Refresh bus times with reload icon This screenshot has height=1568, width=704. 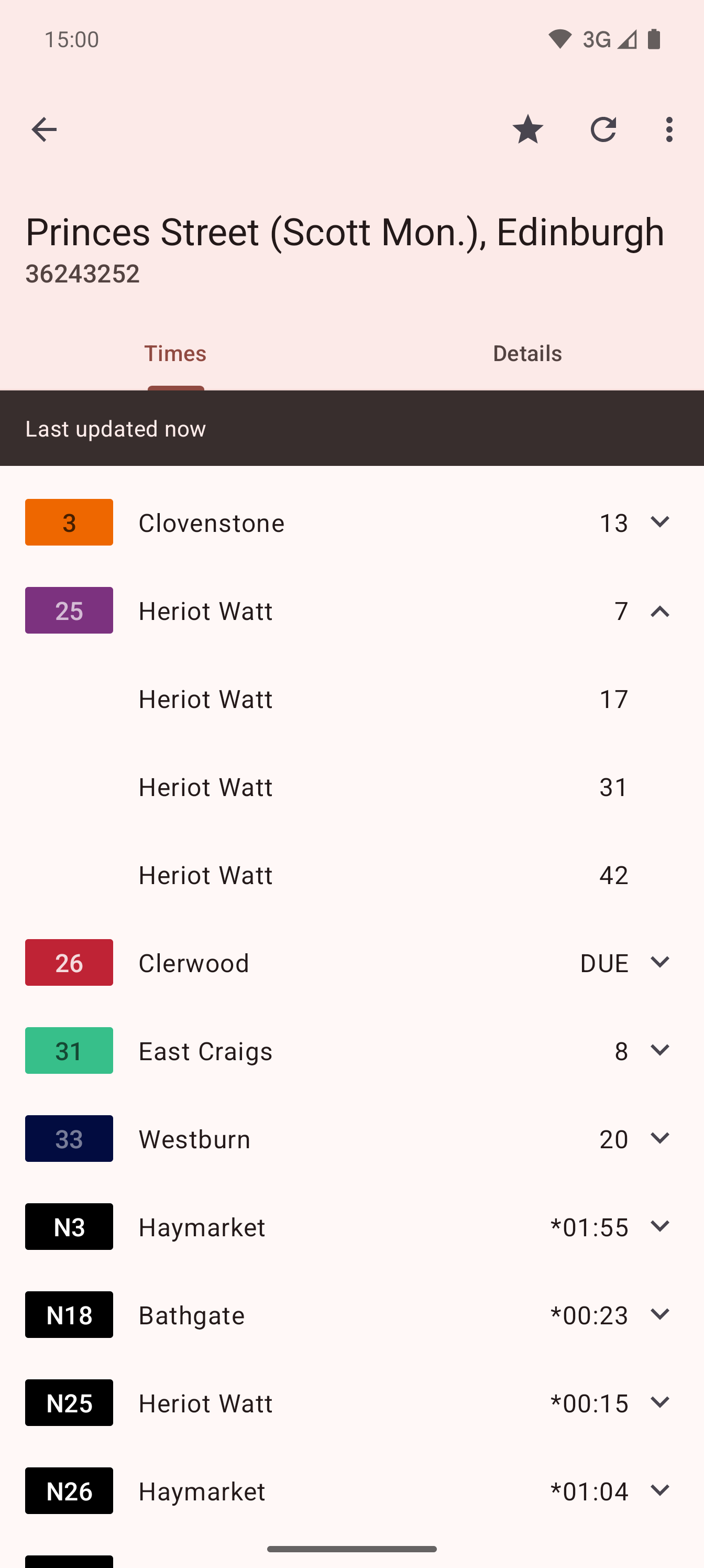603,129
